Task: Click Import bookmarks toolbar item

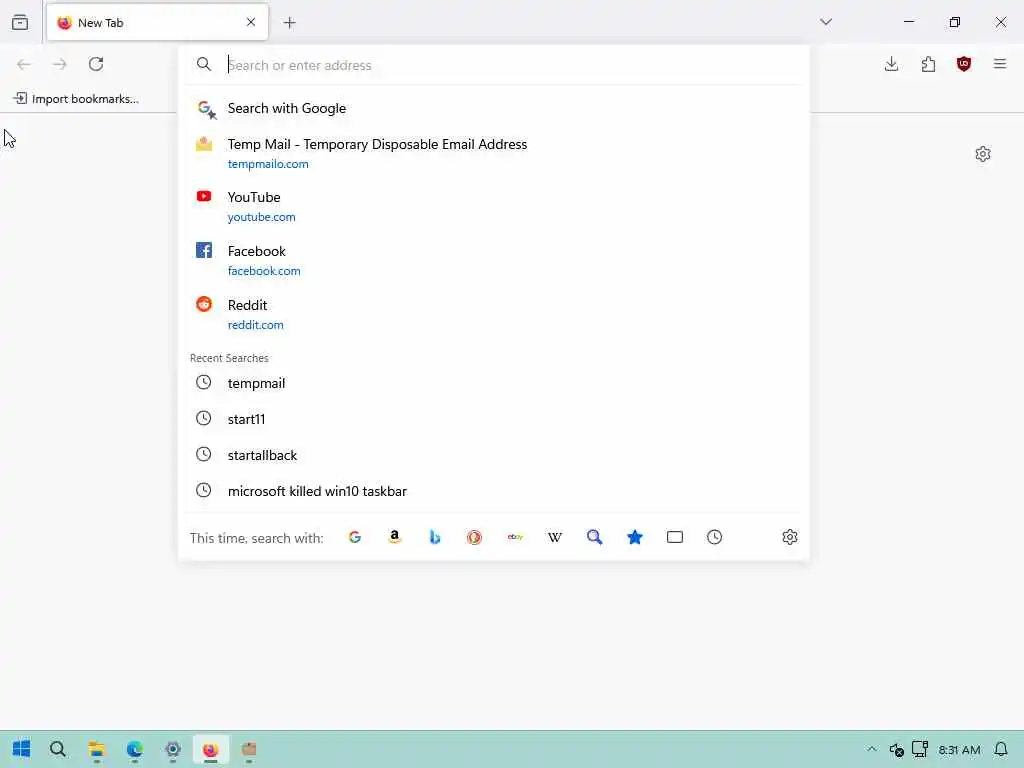Action: pyautogui.click(x=76, y=99)
